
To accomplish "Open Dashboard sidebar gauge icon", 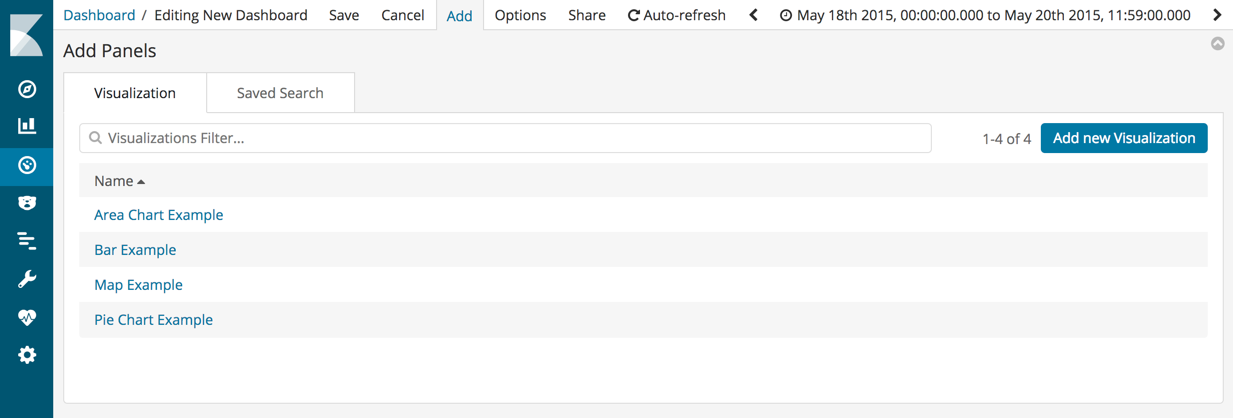I will click(27, 165).
